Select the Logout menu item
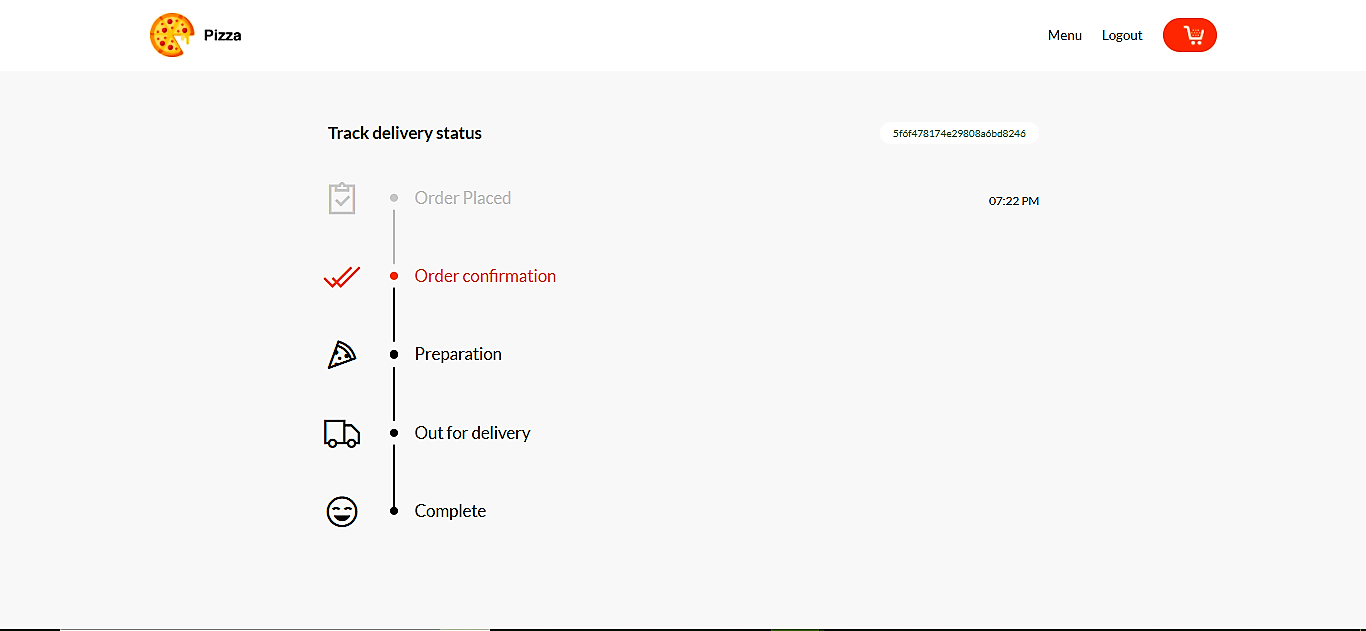The height and width of the screenshot is (631, 1366). click(1121, 35)
